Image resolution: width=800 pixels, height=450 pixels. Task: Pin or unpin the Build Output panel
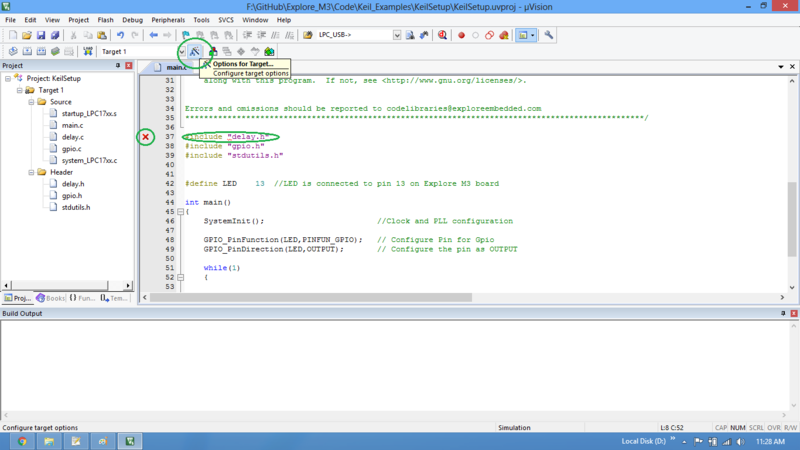783,313
